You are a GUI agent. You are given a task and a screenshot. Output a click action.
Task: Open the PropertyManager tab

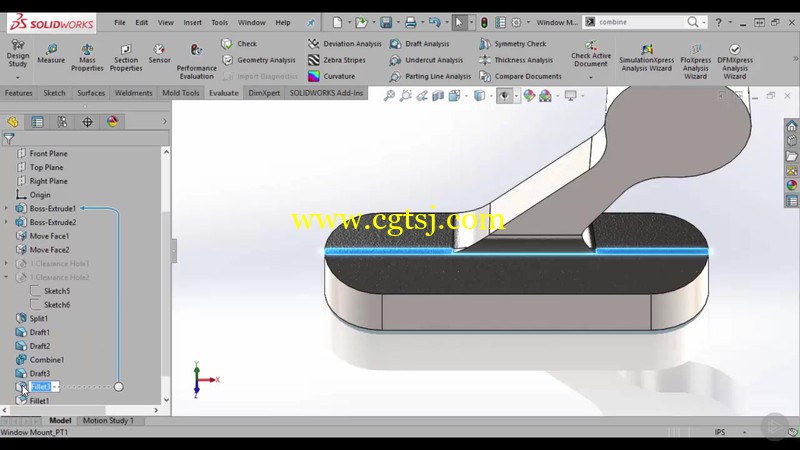point(37,121)
